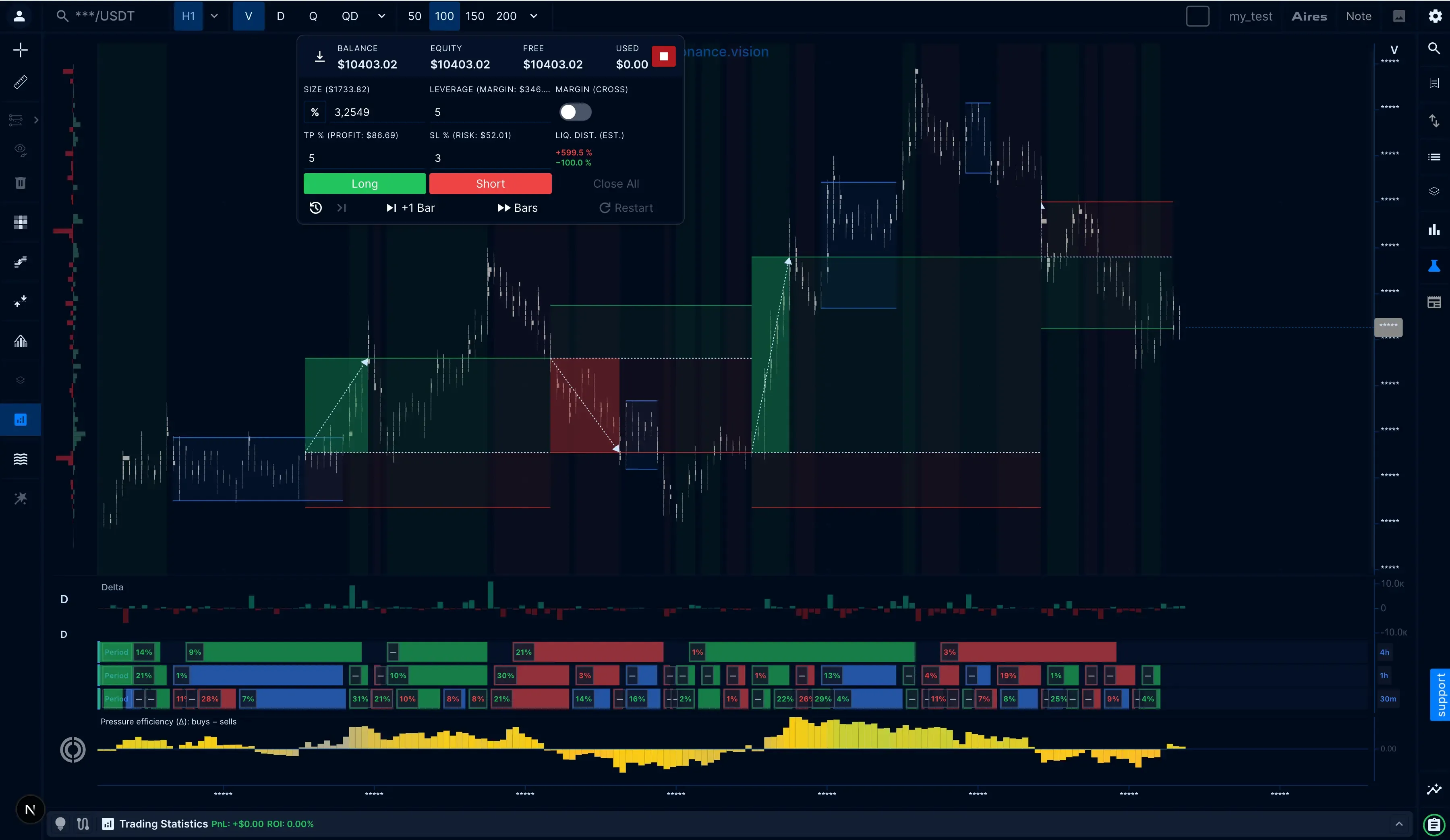The image size is (1450, 840).
Task: Open the Note menu item
Action: point(1359,16)
